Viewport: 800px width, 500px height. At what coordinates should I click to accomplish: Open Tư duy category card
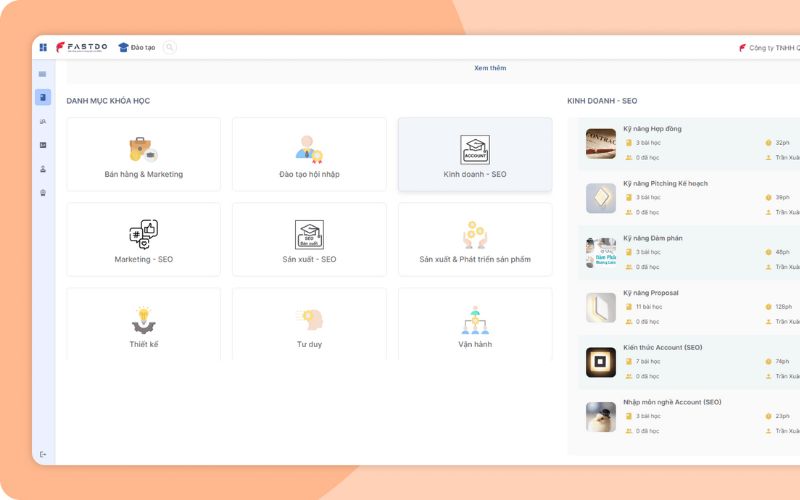(309, 324)
